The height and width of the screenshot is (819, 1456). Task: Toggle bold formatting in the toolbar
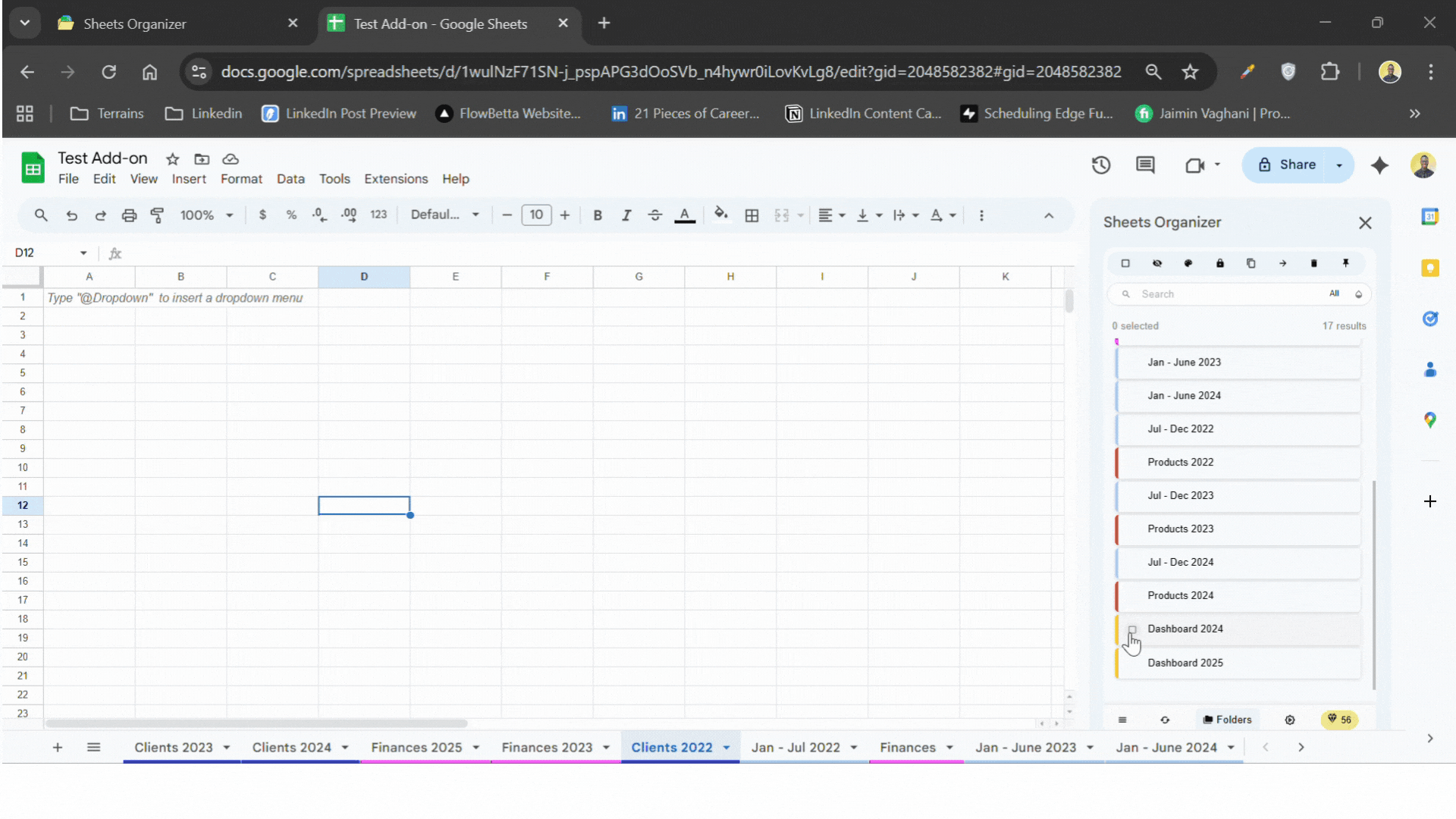point(598,215)
